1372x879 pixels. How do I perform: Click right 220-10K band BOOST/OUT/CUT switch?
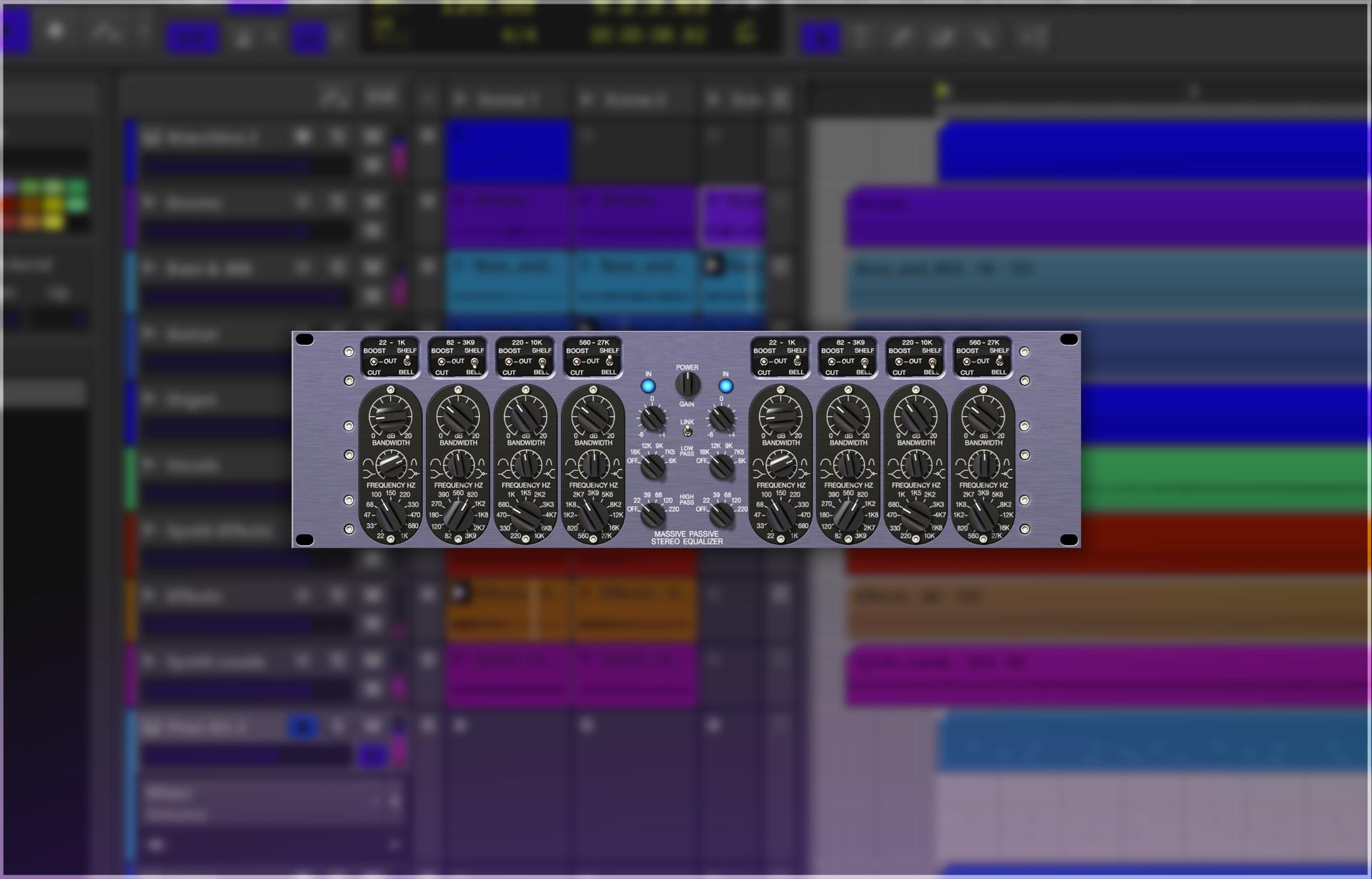[x=898, y=362]
